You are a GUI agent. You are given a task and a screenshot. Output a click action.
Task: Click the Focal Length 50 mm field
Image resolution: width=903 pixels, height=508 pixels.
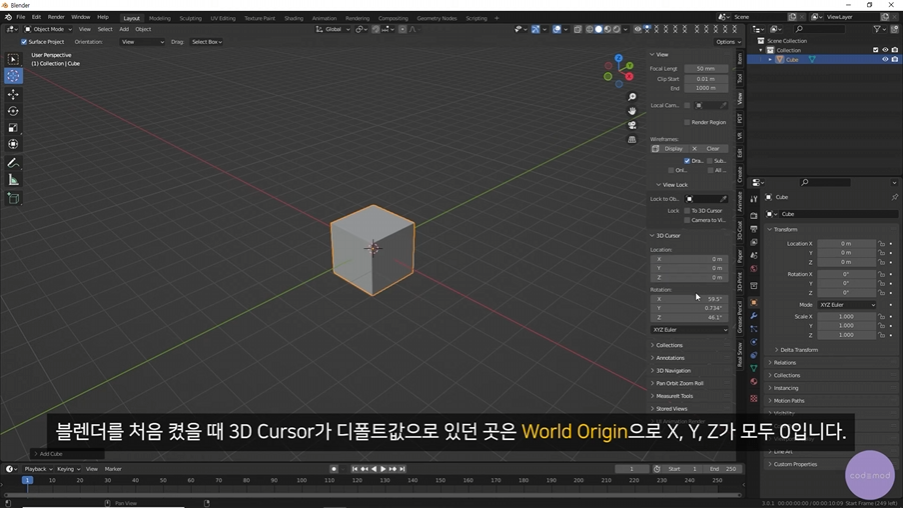click(706, 69)
